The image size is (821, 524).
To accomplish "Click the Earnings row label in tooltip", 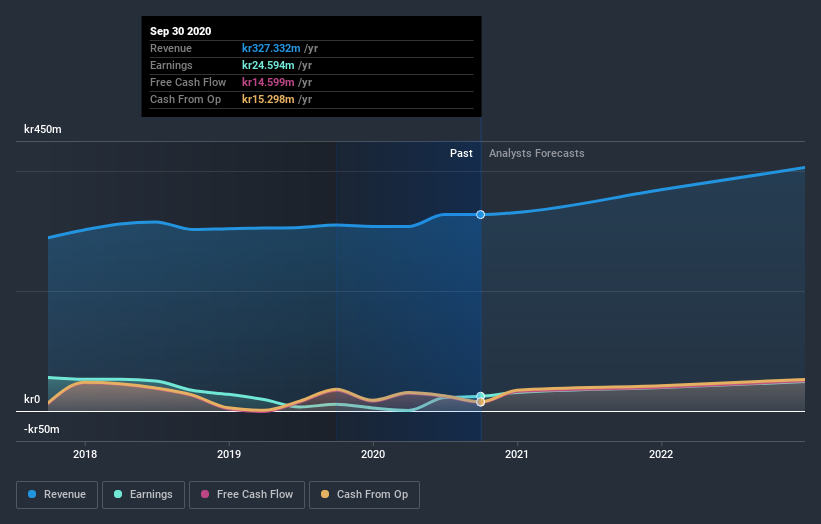I will click(x=171, y=65).
